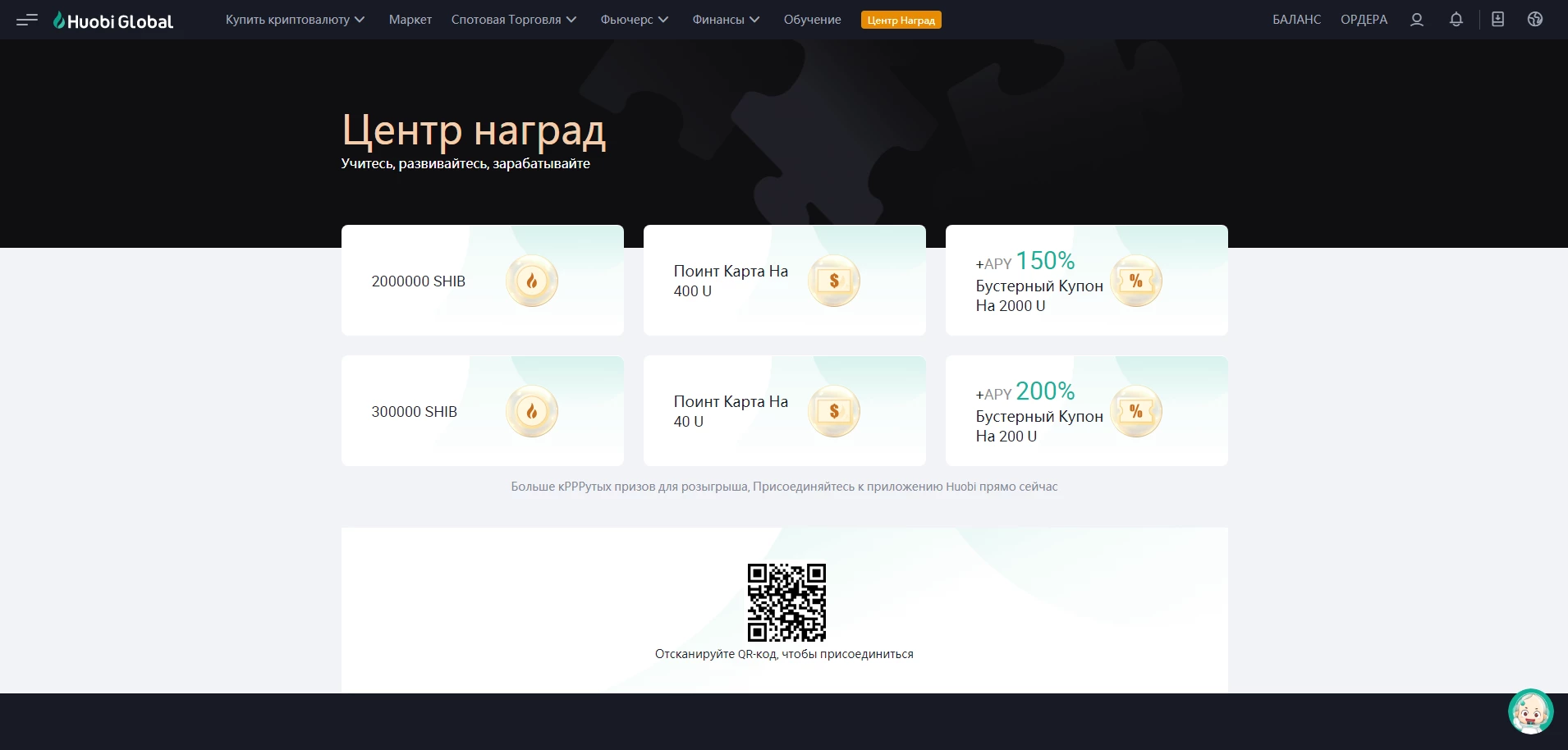
Task: Open the ОРДЕРА link
Action: pyautogui.click(x=1364, y=20)
